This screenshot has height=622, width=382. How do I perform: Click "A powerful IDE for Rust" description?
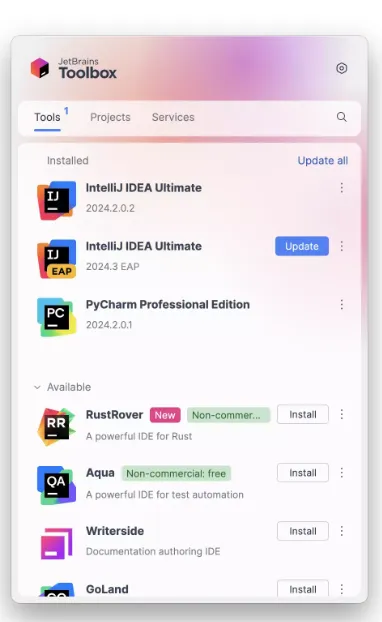139,436
